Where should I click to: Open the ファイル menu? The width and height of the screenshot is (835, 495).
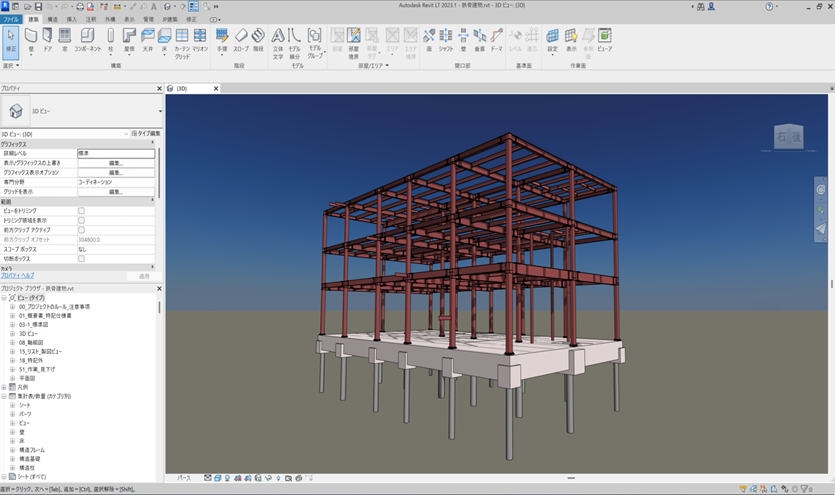click(x=11, y=19)
